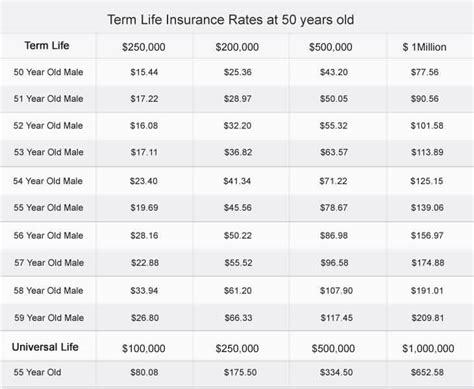Select the $101.58 rate cell

click(x=427, y=126)
